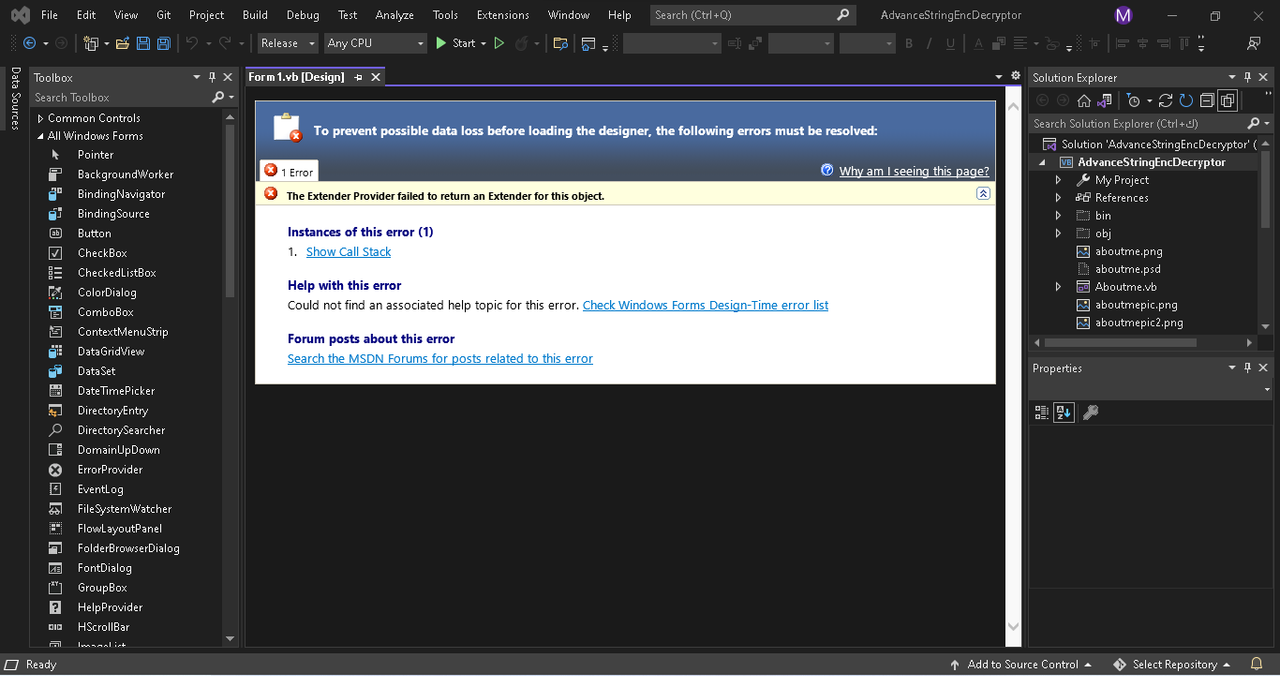This screenshot has height=676, width=1280.
Task: Close the Form1.vb [Design] tab
Action: pos(376,77)
